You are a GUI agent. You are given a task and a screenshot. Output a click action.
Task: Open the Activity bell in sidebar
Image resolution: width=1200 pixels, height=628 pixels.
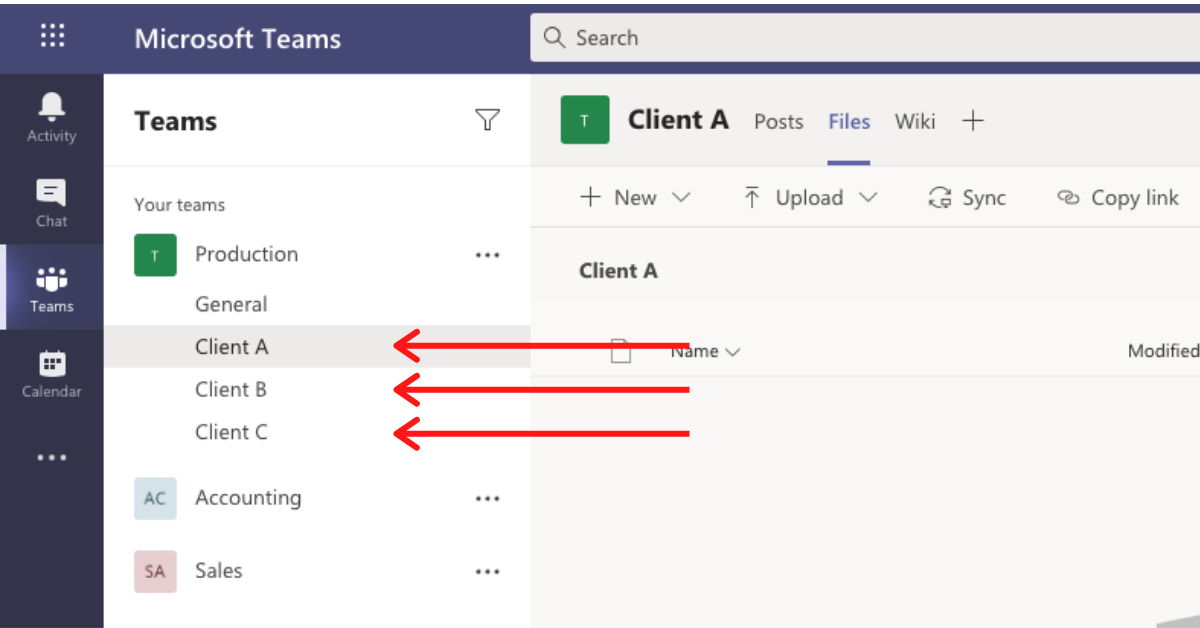coord(52,117)
